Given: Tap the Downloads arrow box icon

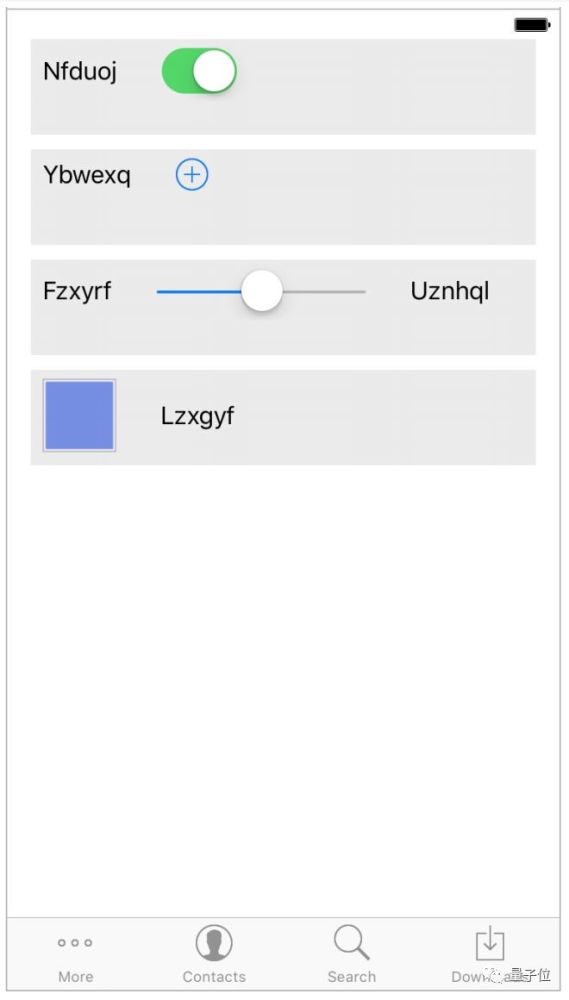Looking at the screenshot, I should pyautogui.click(x=490, y=943).
